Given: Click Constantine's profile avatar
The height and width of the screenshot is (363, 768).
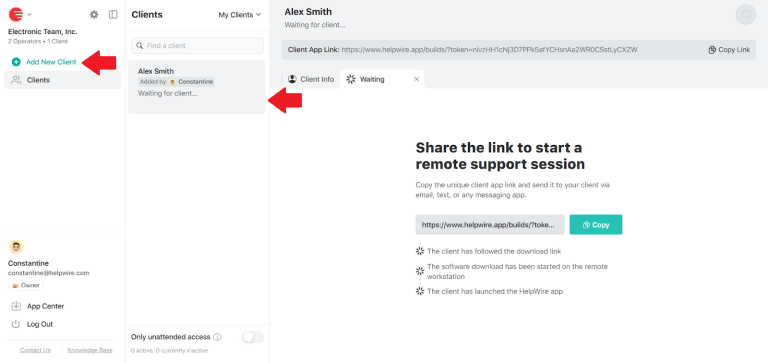Looking at the screenshot, I should coord(16,247).
